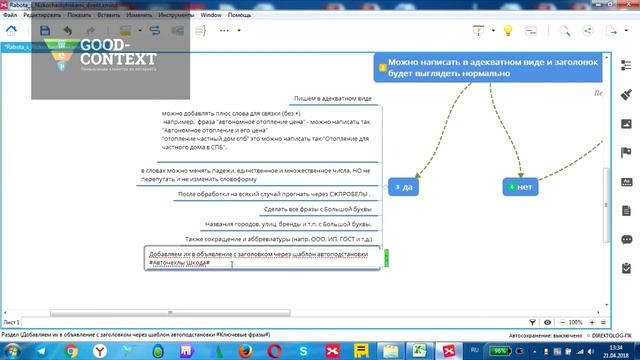This screenshot has width=640, height=360.
Task: Expand the dropdown arrow next to the three dots
Action: [239, 31]
